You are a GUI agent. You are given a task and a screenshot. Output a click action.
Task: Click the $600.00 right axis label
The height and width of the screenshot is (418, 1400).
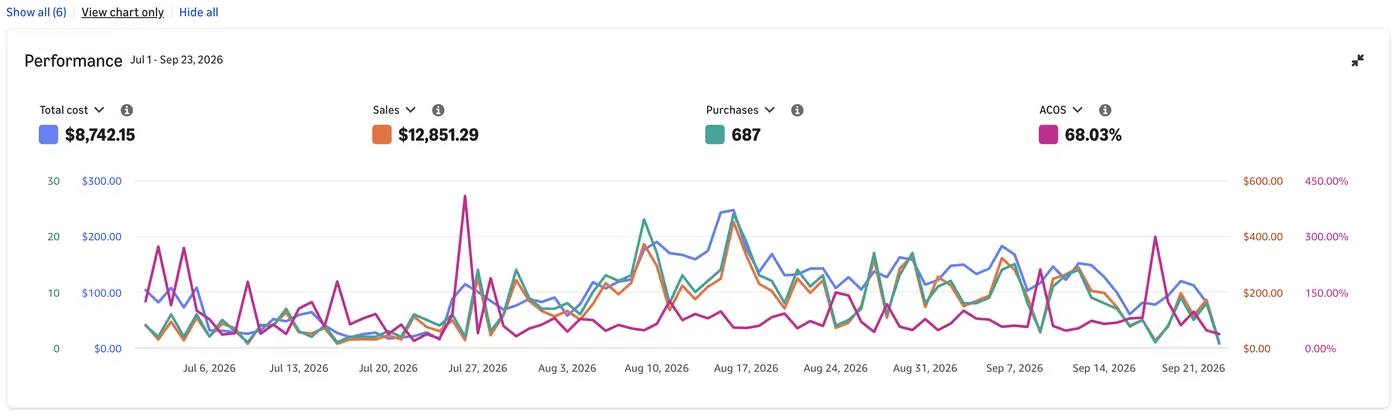1262,181
